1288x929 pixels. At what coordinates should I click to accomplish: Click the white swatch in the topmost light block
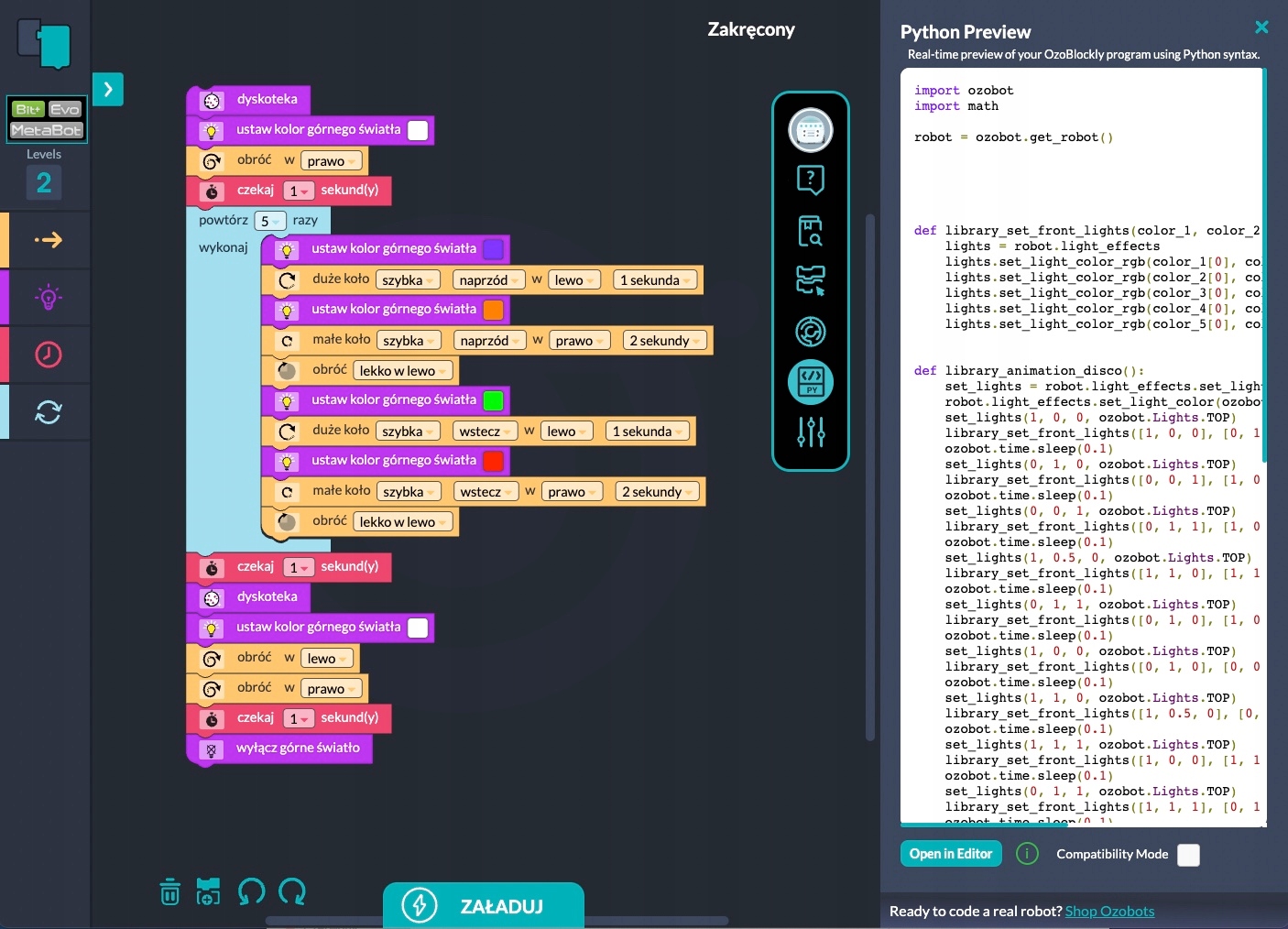click(418, 130)
